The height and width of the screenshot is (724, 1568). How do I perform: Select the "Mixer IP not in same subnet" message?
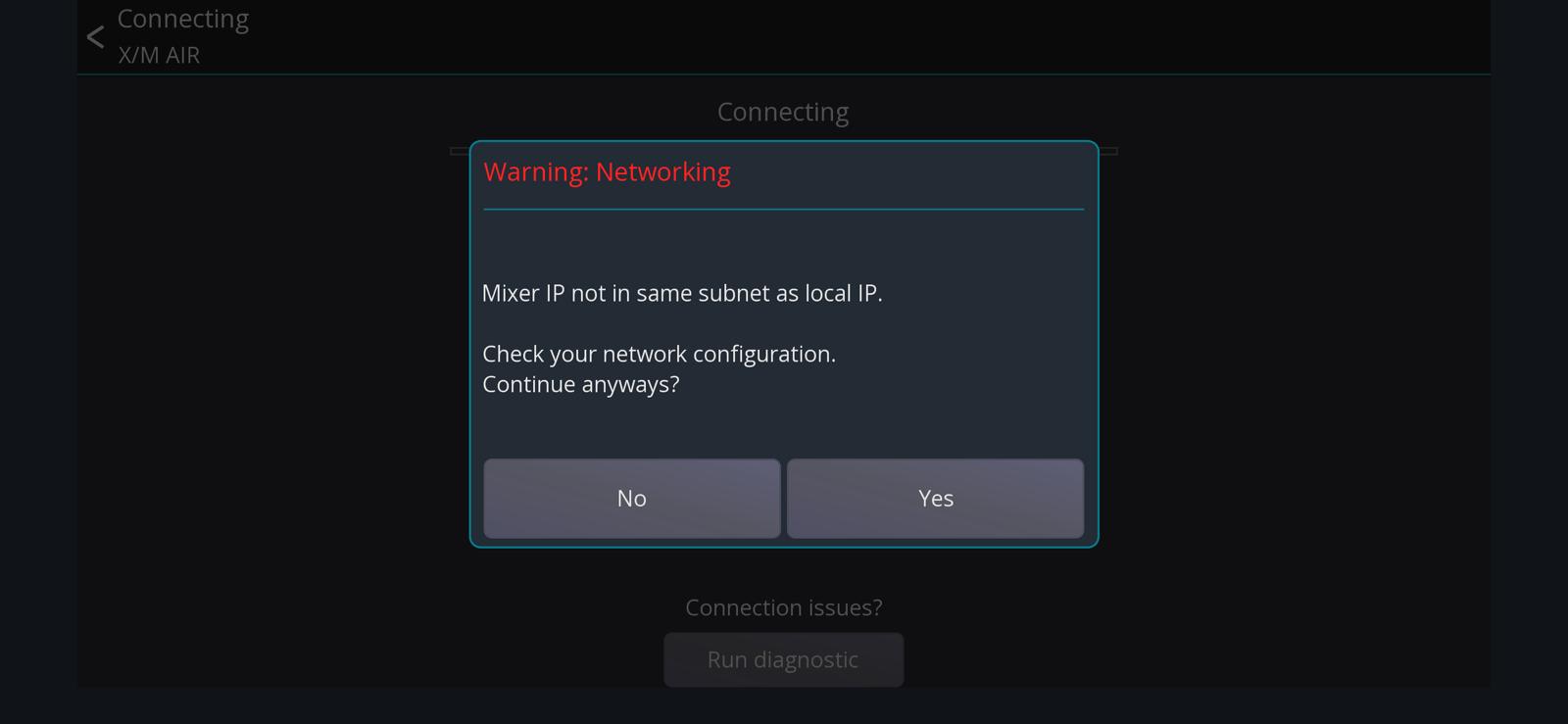(x=682, y=293)
